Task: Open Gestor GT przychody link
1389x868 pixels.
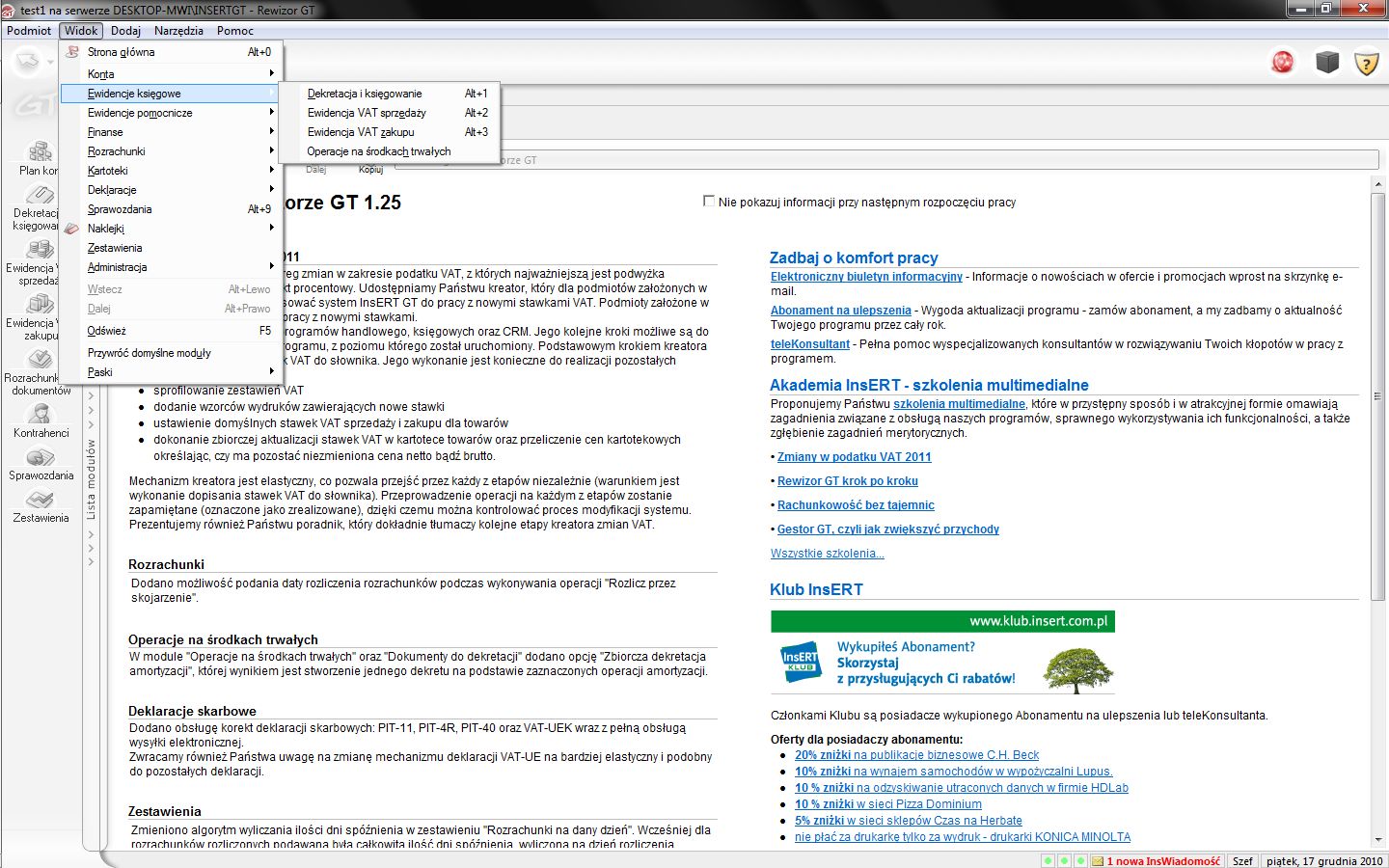Action: point(887,529)
